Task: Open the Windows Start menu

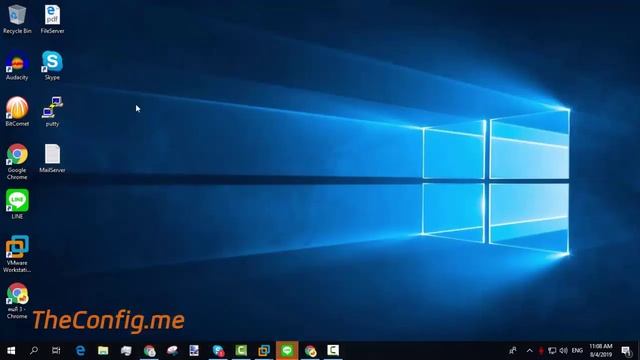Action: (x=11, y=351)
